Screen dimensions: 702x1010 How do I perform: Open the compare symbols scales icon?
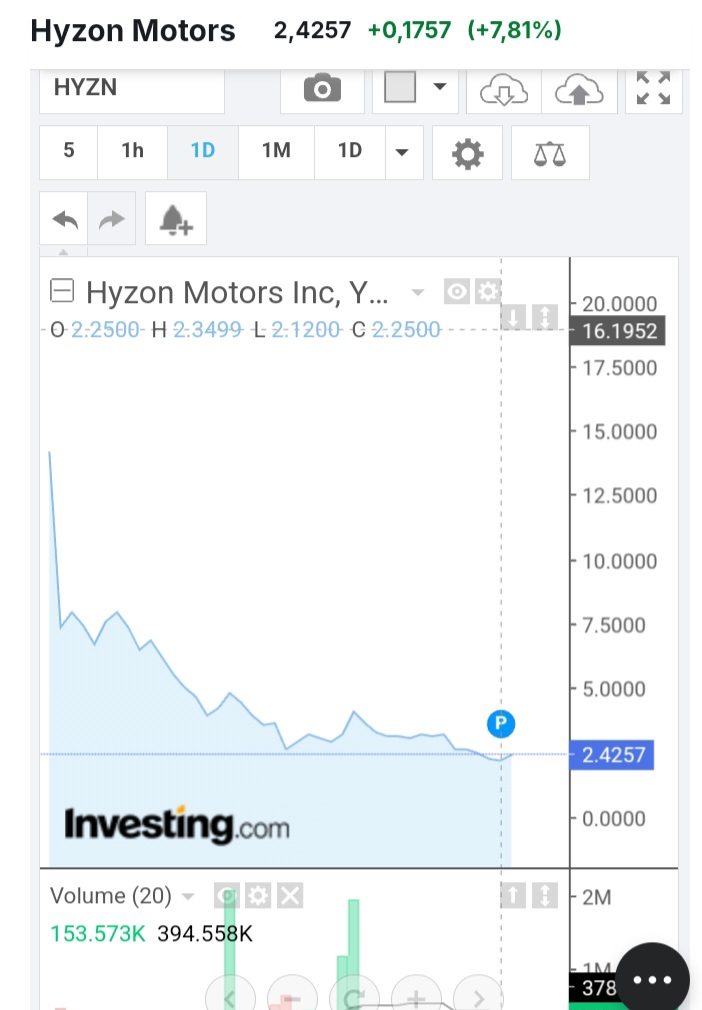click(549, 153)
